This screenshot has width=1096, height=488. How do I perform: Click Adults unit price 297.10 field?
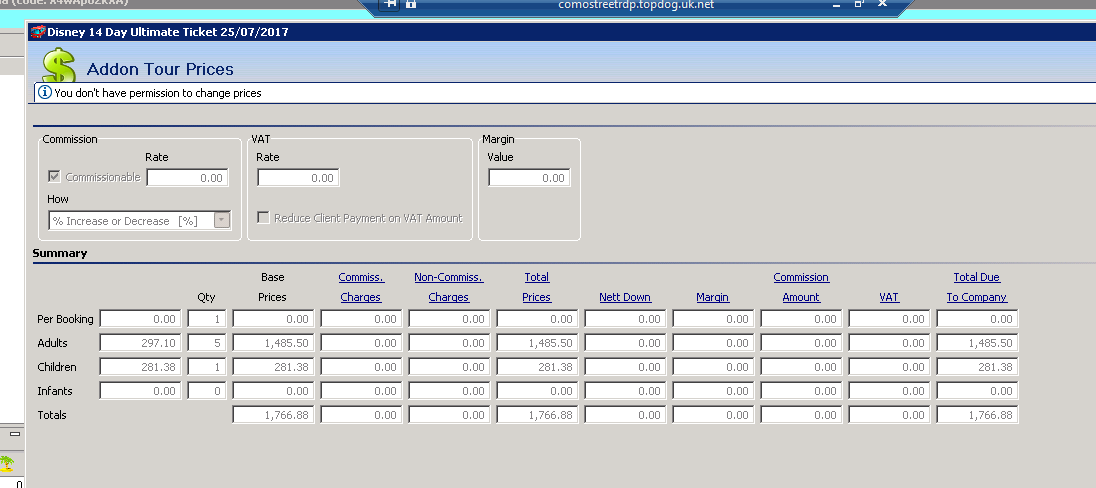[140, 343]
